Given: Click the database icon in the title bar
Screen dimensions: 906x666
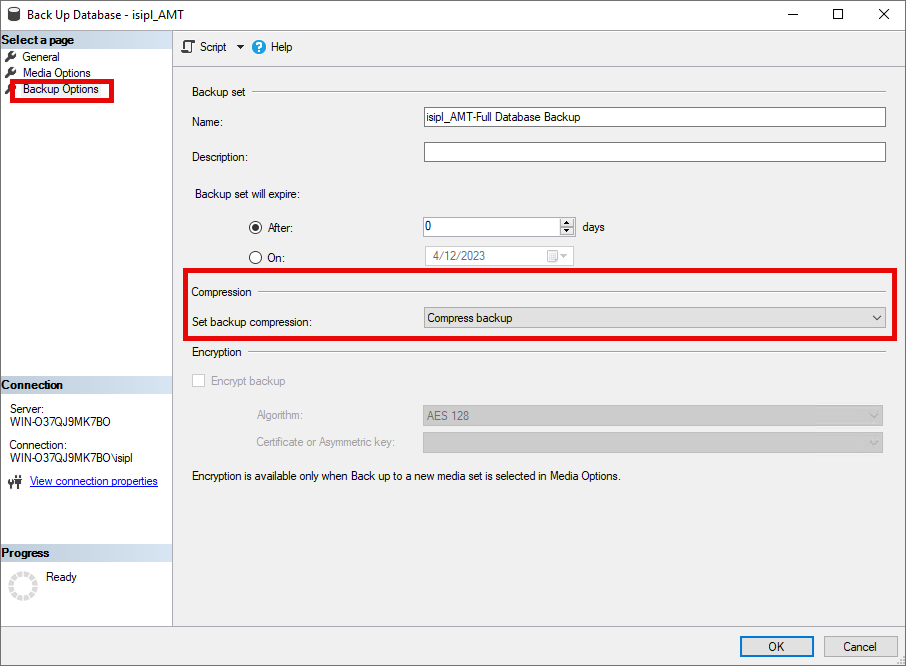Looking at the screenshot, I should click(13, 14).
